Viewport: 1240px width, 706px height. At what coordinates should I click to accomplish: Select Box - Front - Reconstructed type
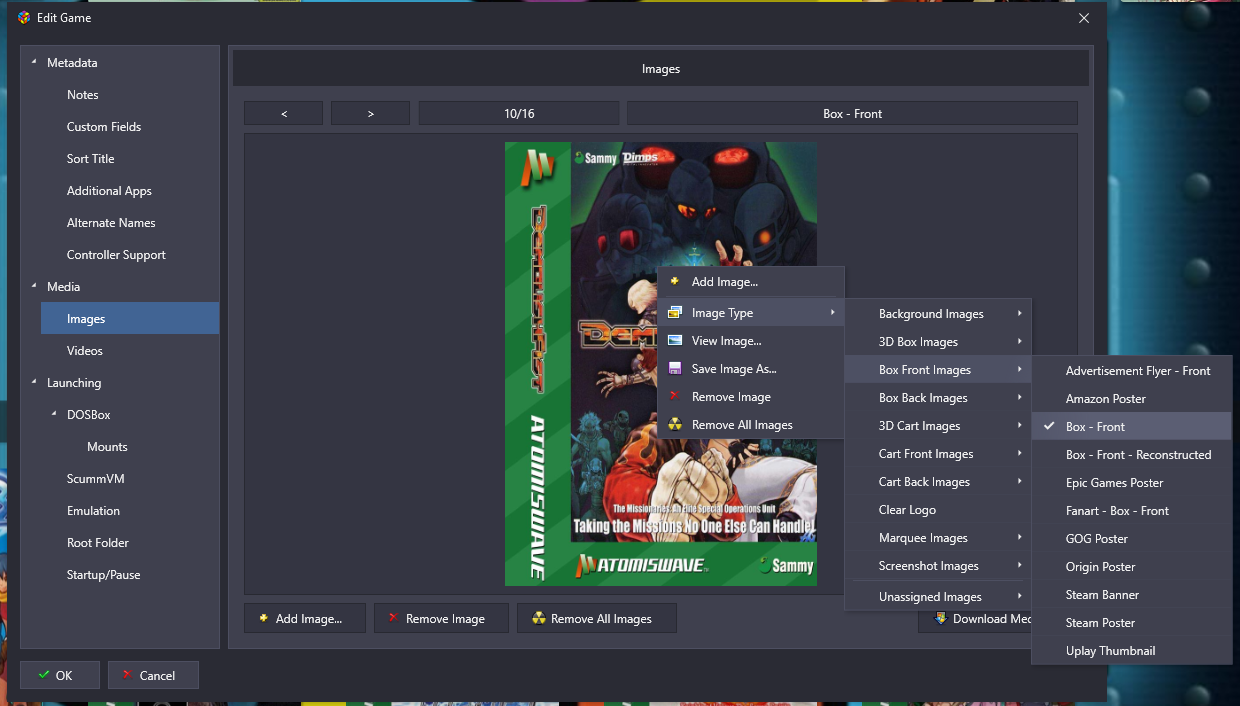click(1132, 455)
